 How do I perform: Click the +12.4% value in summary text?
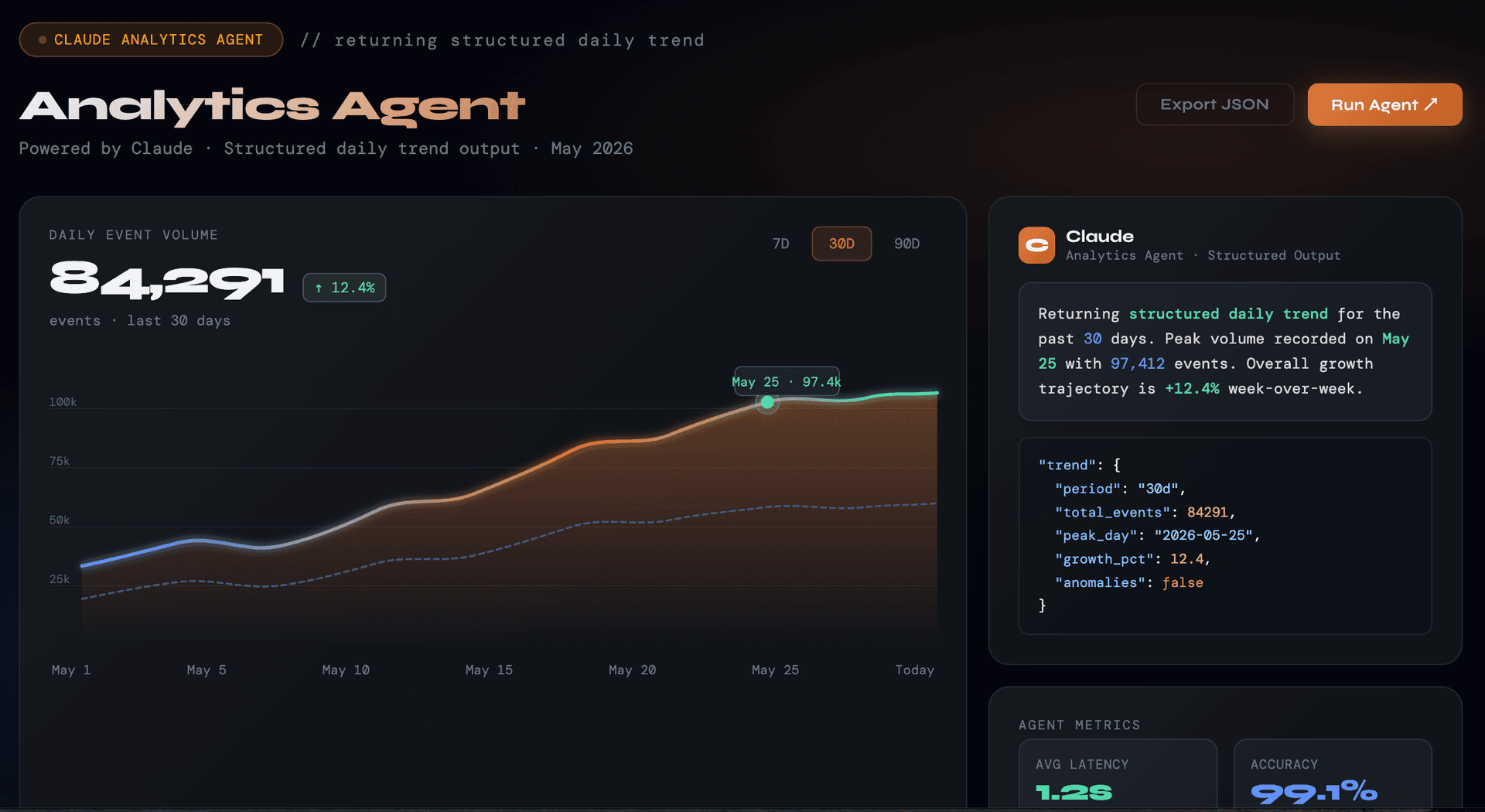[1192, 388]
